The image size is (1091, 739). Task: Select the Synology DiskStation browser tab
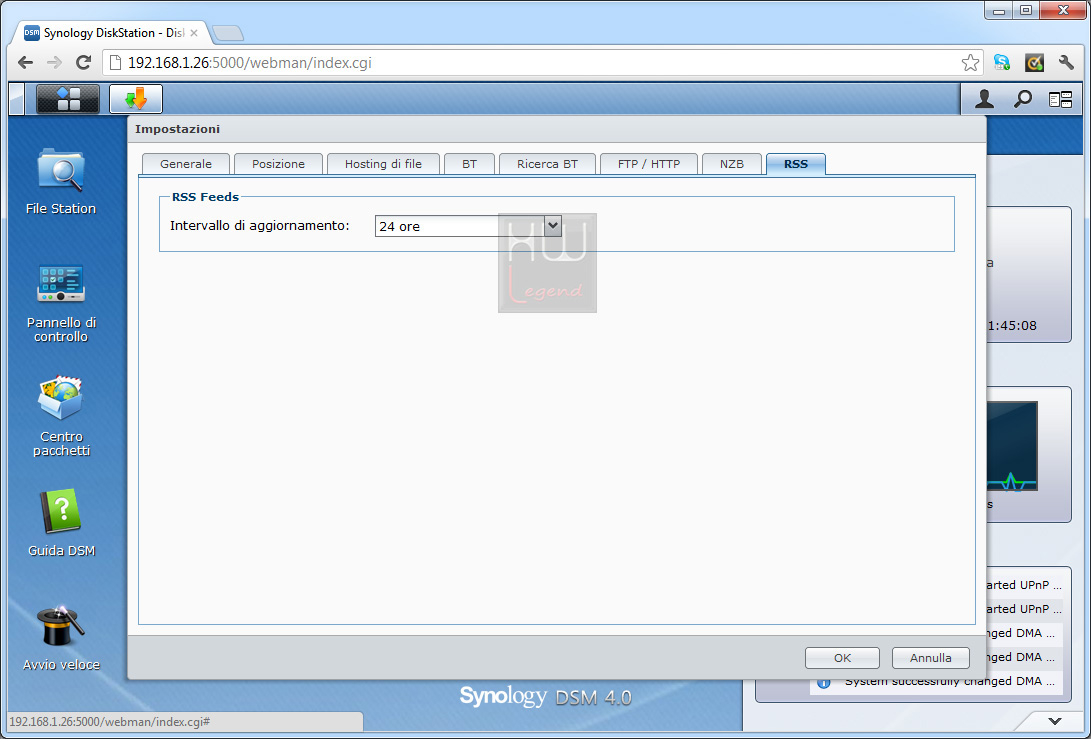coord(111,33)
